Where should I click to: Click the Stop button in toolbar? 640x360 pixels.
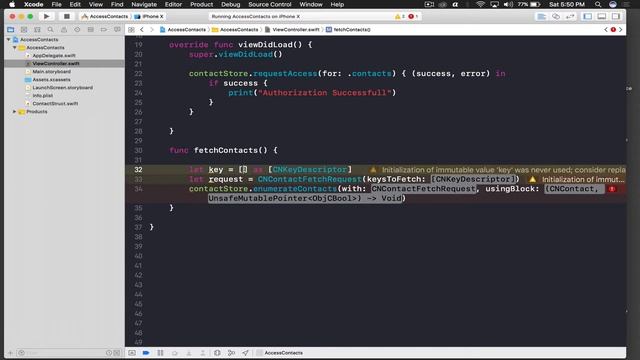pyautogui.click(x=67, y=16)
